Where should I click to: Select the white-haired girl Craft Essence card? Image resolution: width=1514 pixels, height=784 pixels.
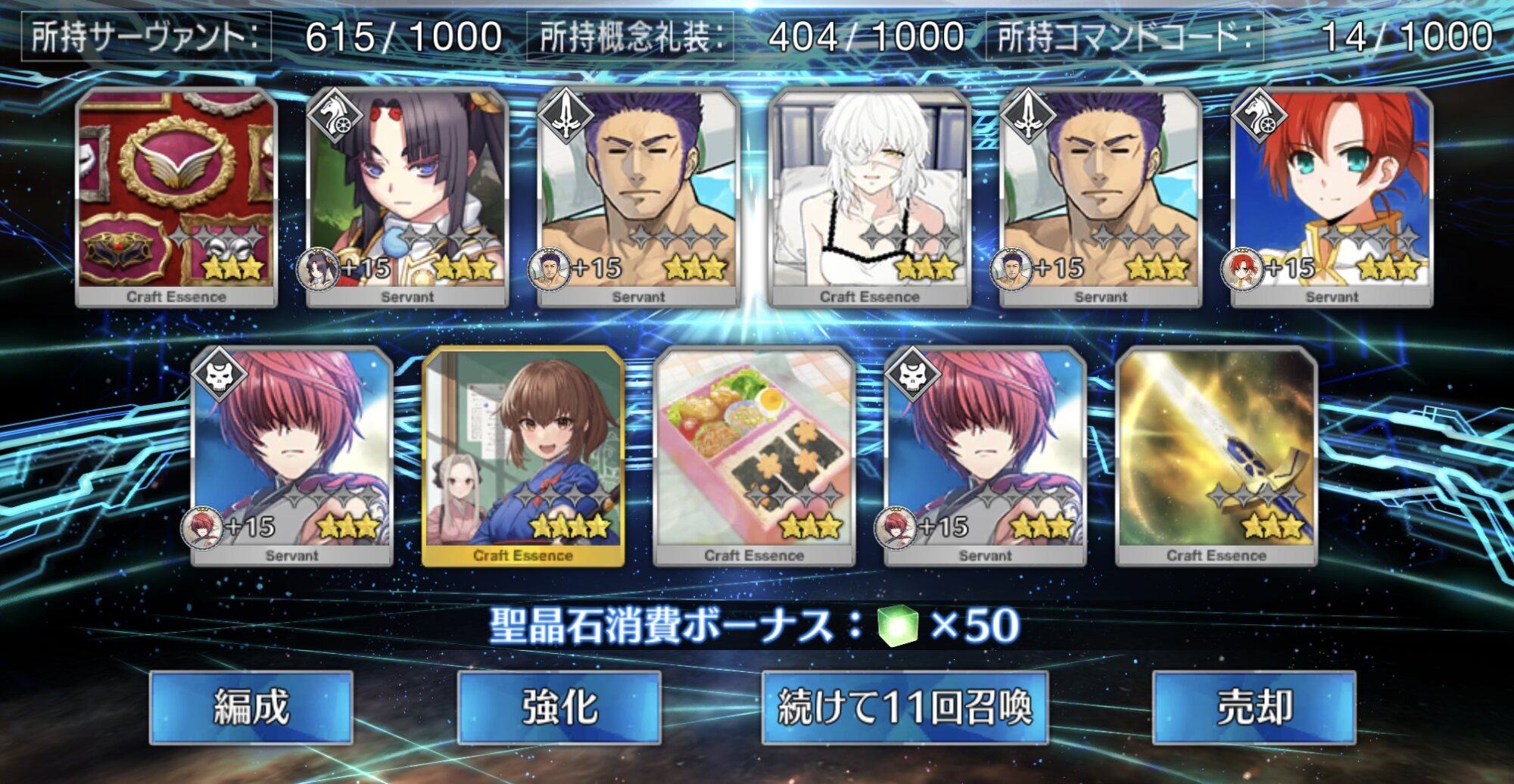(870, 198)
